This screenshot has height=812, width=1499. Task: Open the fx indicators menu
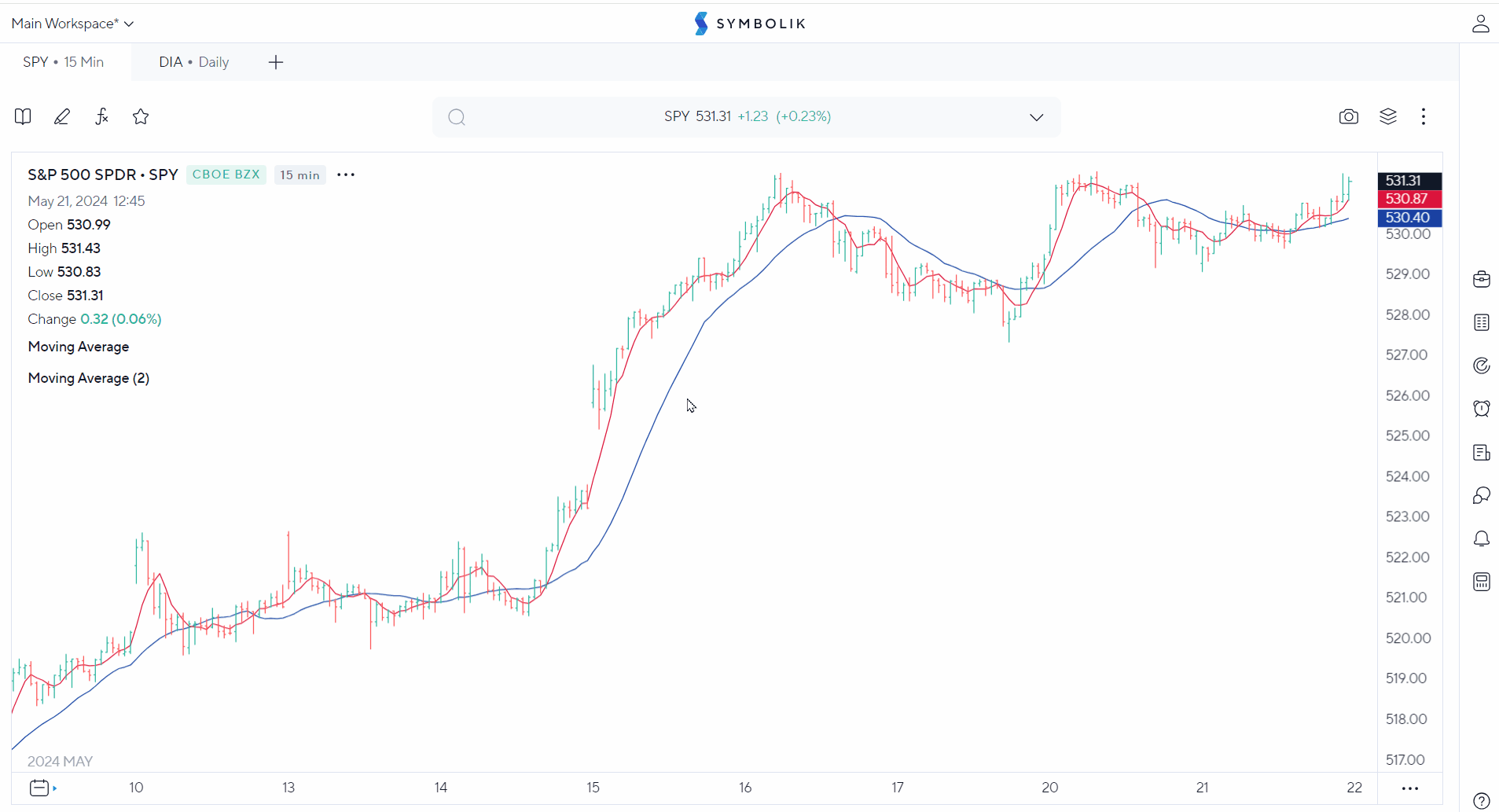[101, 117]
